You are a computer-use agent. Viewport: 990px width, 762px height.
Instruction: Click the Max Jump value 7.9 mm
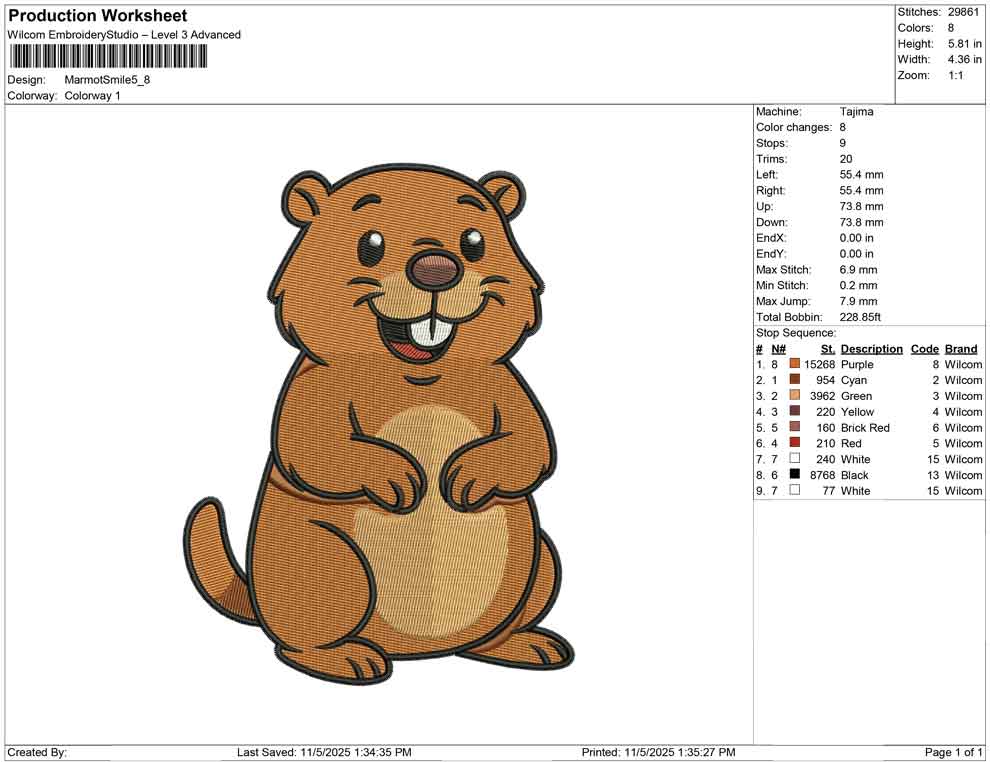(859, 301)
